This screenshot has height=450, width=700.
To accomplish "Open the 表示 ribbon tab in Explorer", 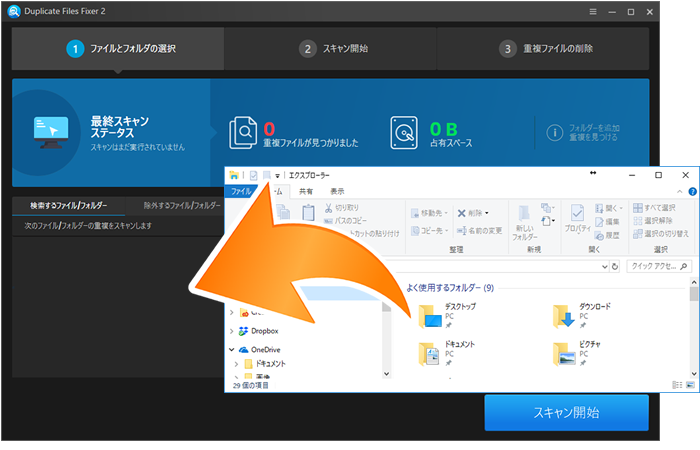I will [x=337, y=192].
